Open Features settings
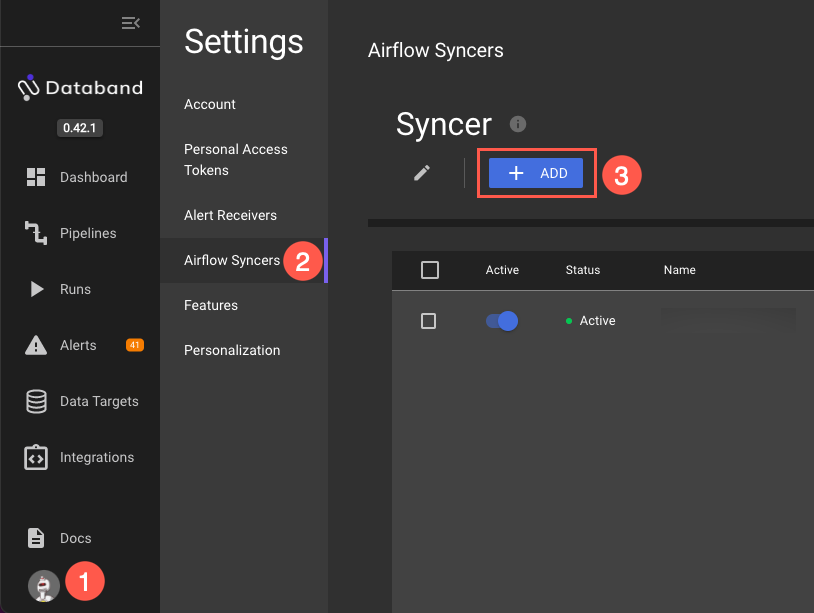 click(211, 305)
